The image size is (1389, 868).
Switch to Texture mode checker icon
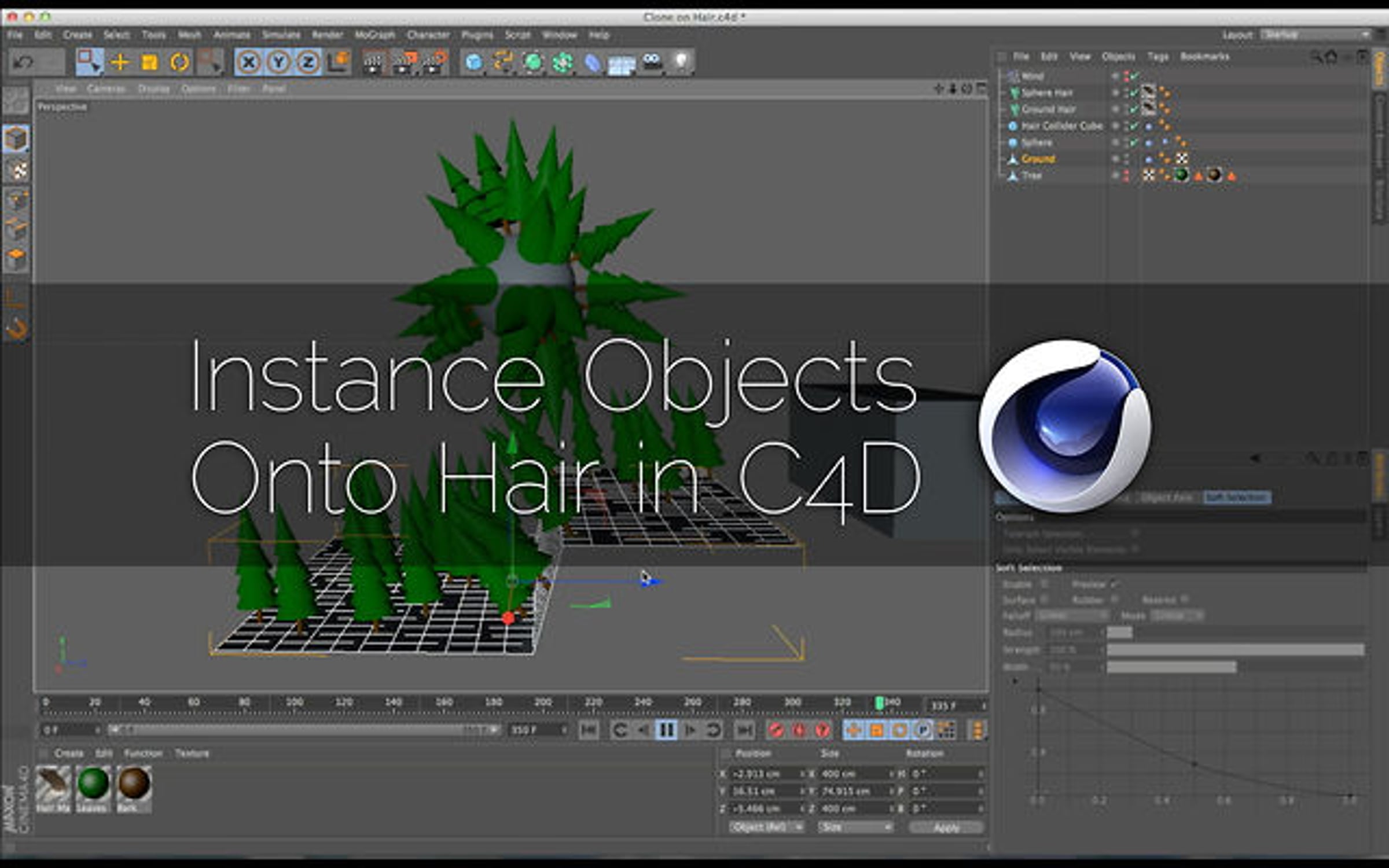17,171
